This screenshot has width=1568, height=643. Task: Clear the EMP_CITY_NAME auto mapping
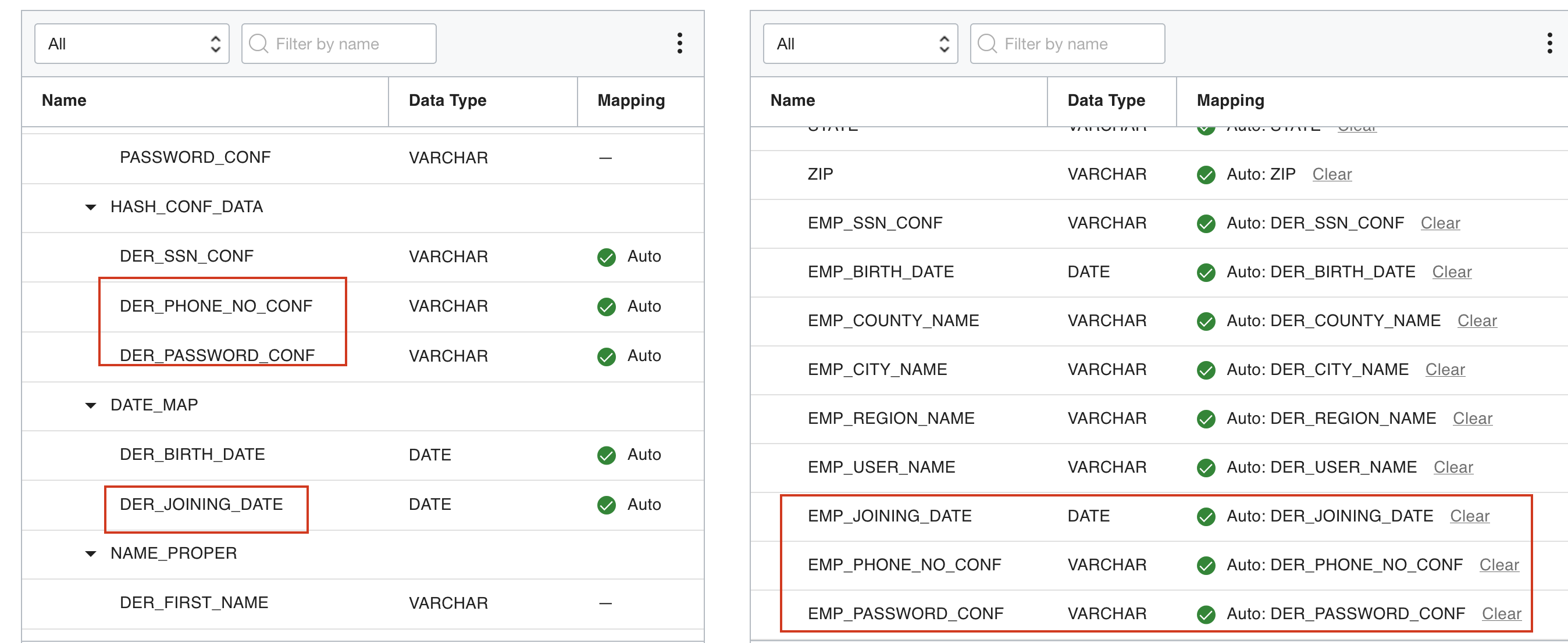point(1445,370)
